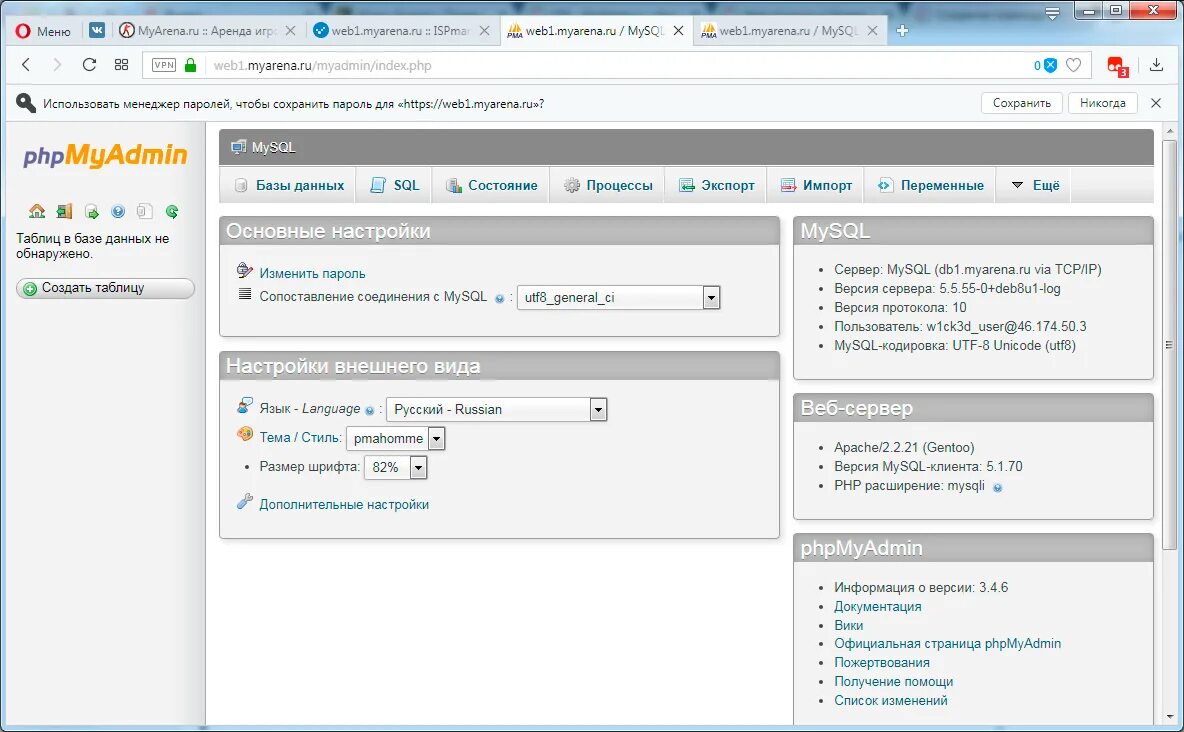Open Speed Dial grid icon
The width and height of the screenshot is (1184, 732).
pos(121,65)
